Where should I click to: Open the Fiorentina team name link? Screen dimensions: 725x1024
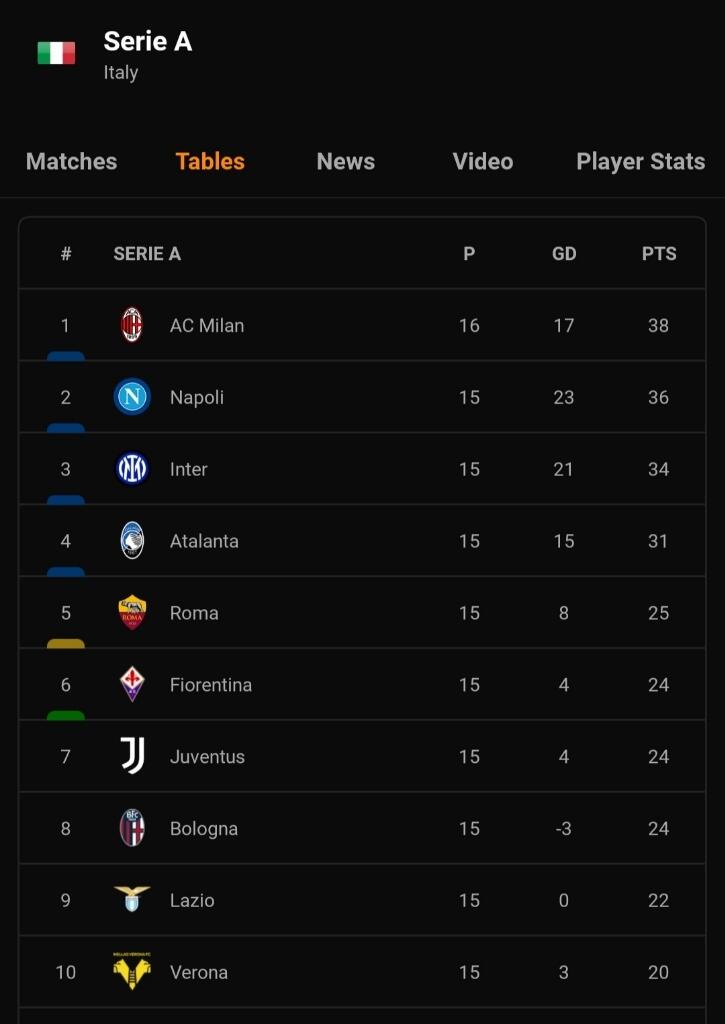click(211, 685)
